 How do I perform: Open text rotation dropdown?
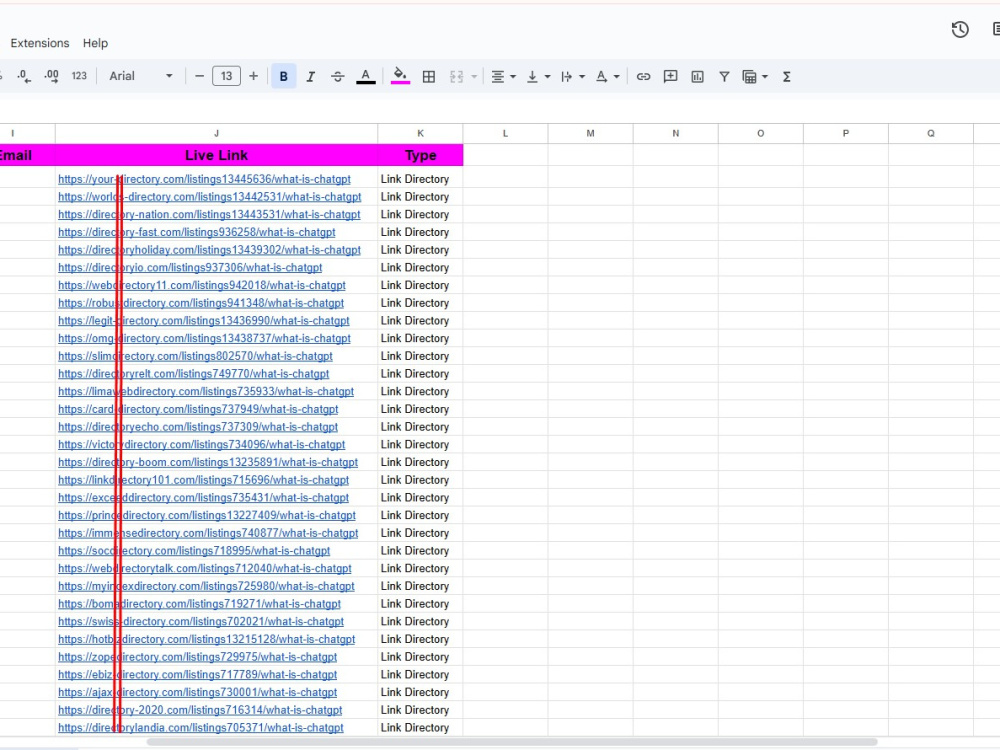[607, 77]
